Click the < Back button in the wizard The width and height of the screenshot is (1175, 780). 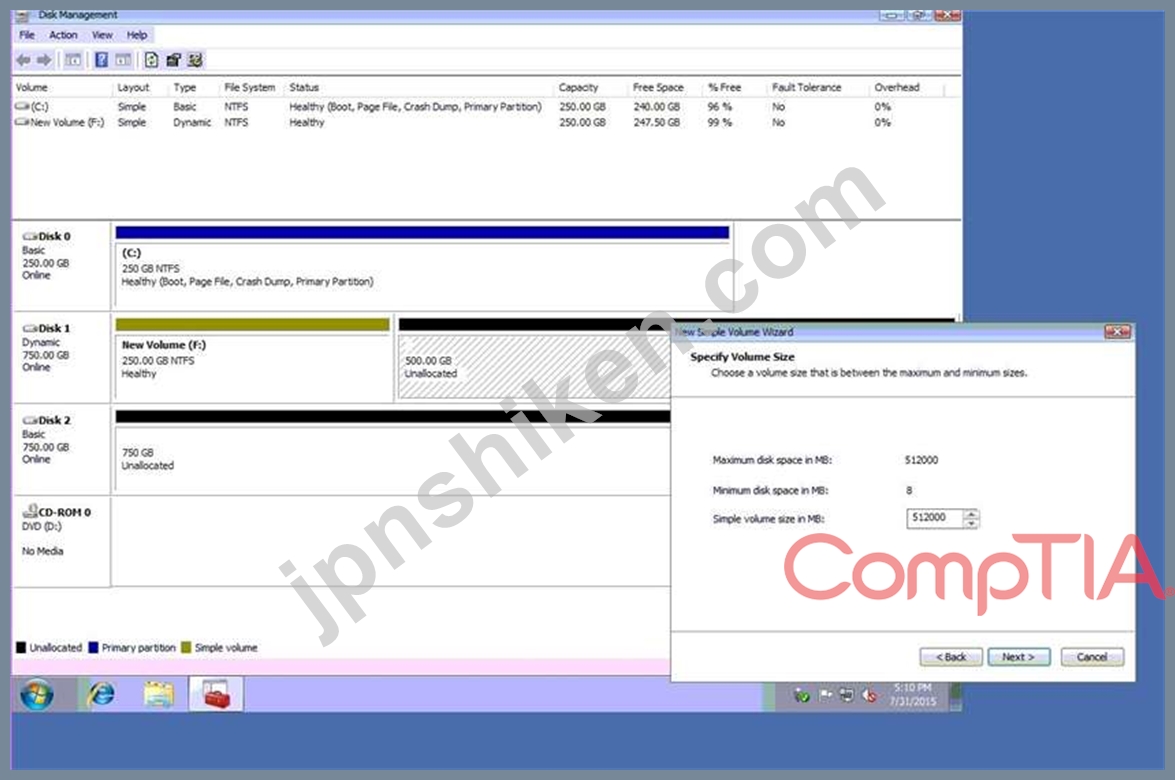coord(951,657)
